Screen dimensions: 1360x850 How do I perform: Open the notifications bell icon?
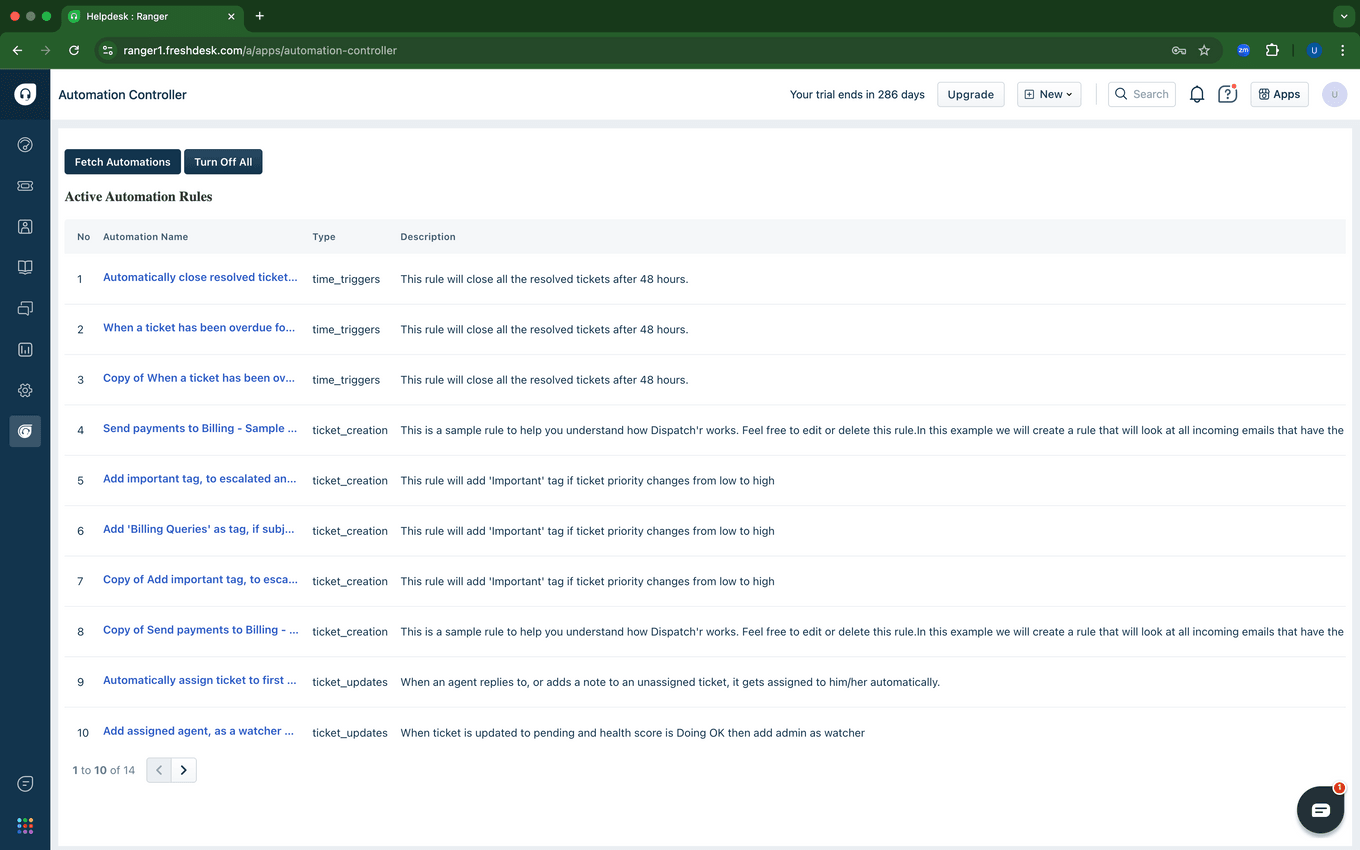coord(1197,94)
